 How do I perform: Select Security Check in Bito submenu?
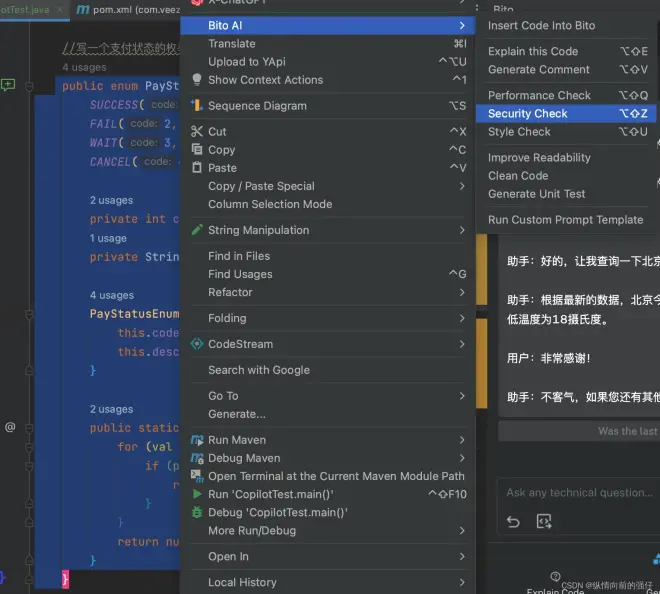point(528,114)
